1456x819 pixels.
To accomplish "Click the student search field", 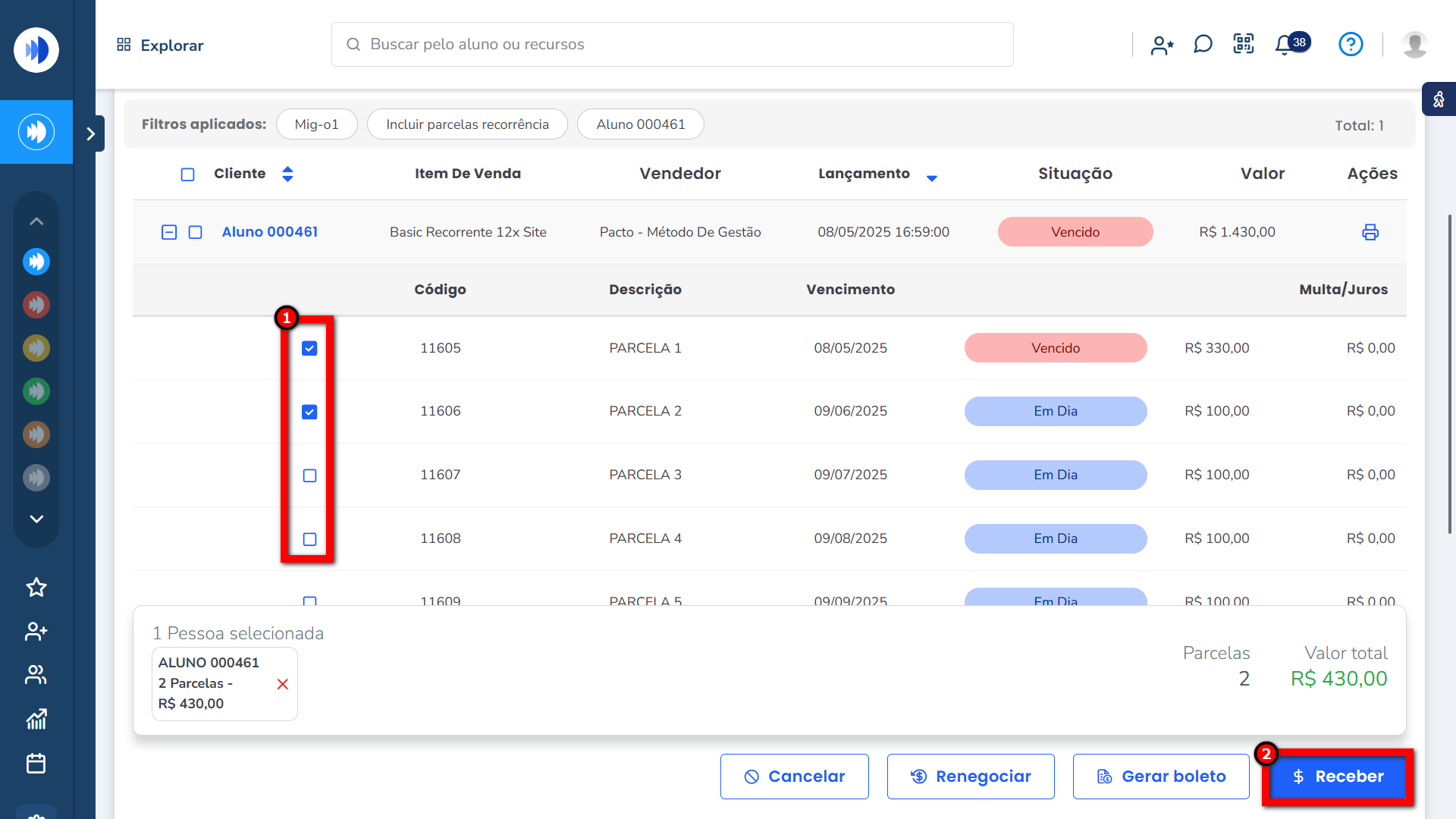I will (672, 44).
